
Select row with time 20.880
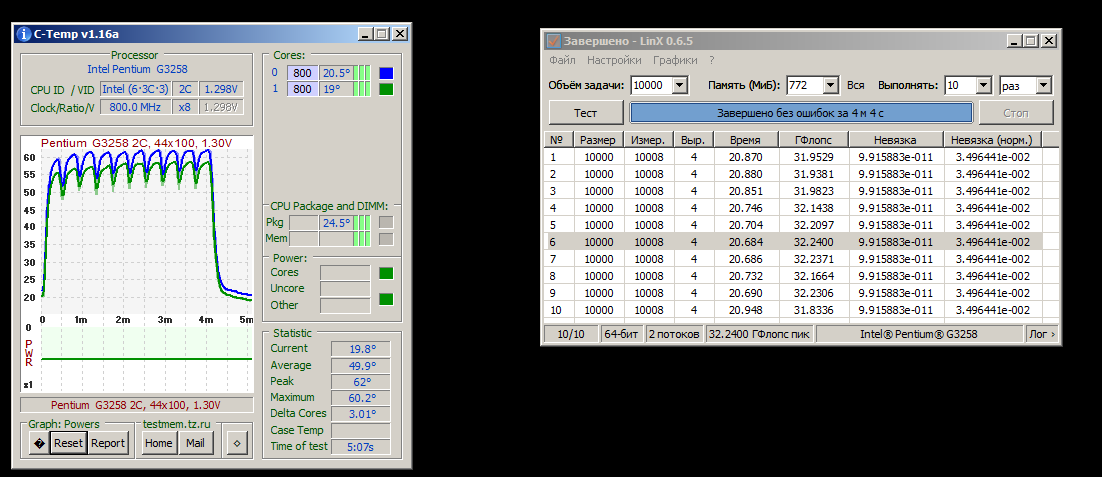pos(793,174)
